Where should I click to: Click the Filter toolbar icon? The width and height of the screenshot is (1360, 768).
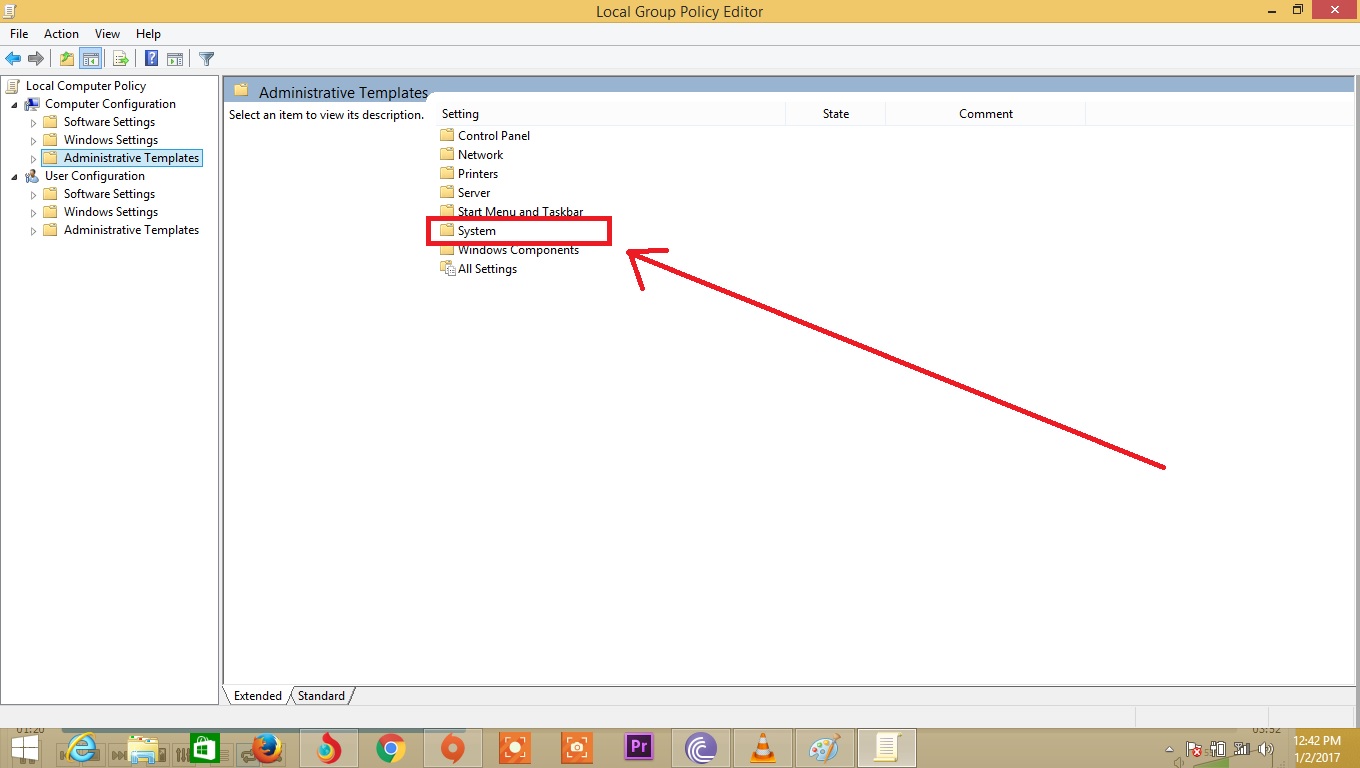click(x=206, y=58)
